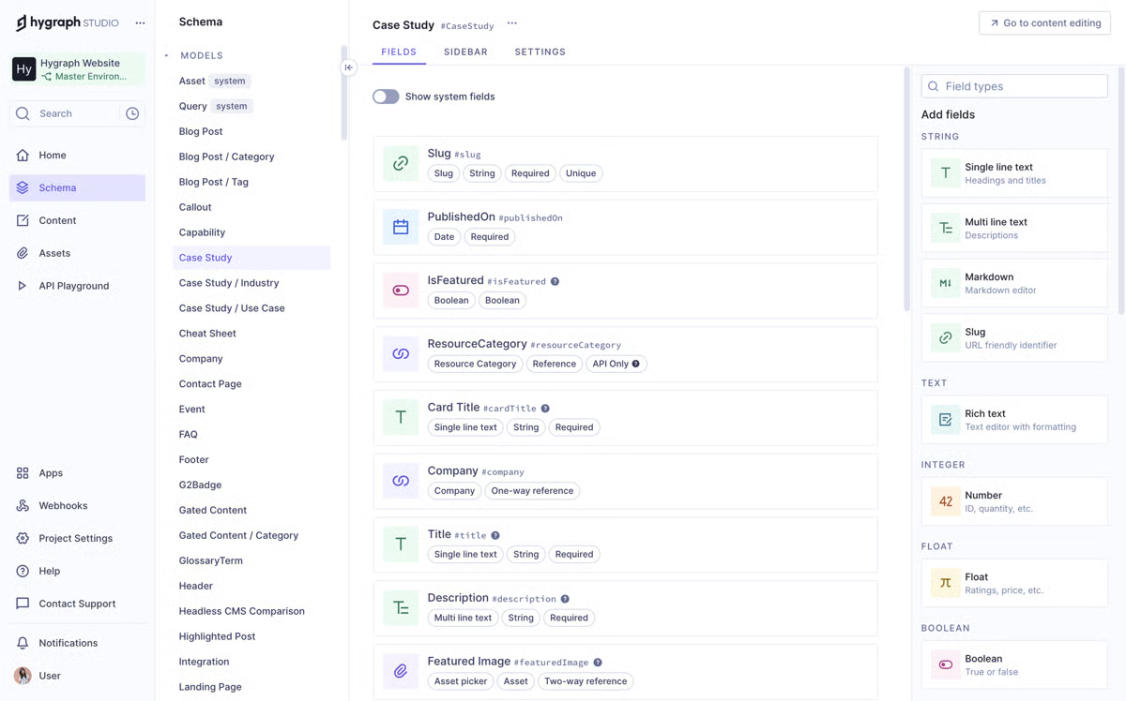The height and width of the screenshot is (701, 1126).
Task: Switch to the Sidebar tab
Action: click(x=465, y=52)
